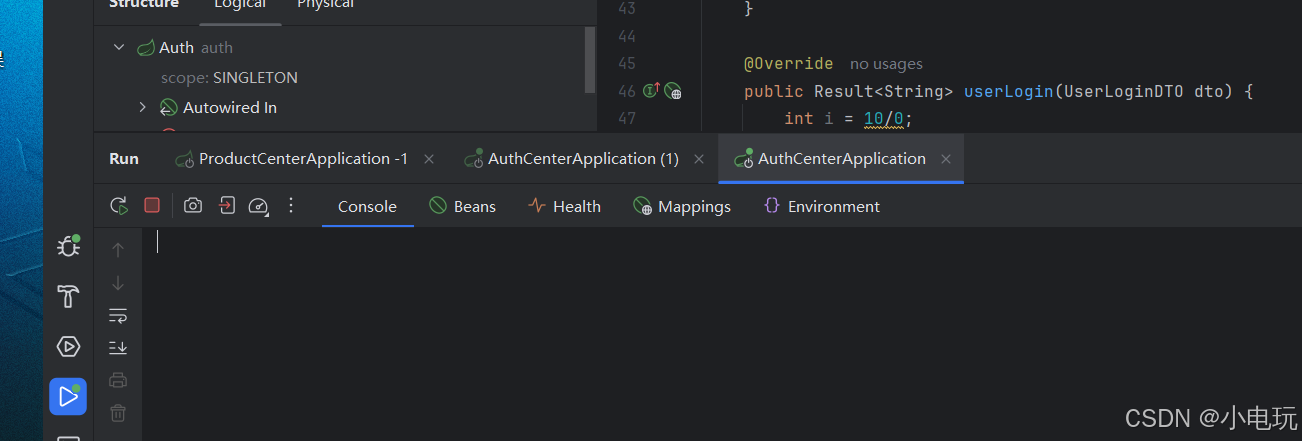
Task: Switch to the Physical structure tab
Action: [326, 5]
